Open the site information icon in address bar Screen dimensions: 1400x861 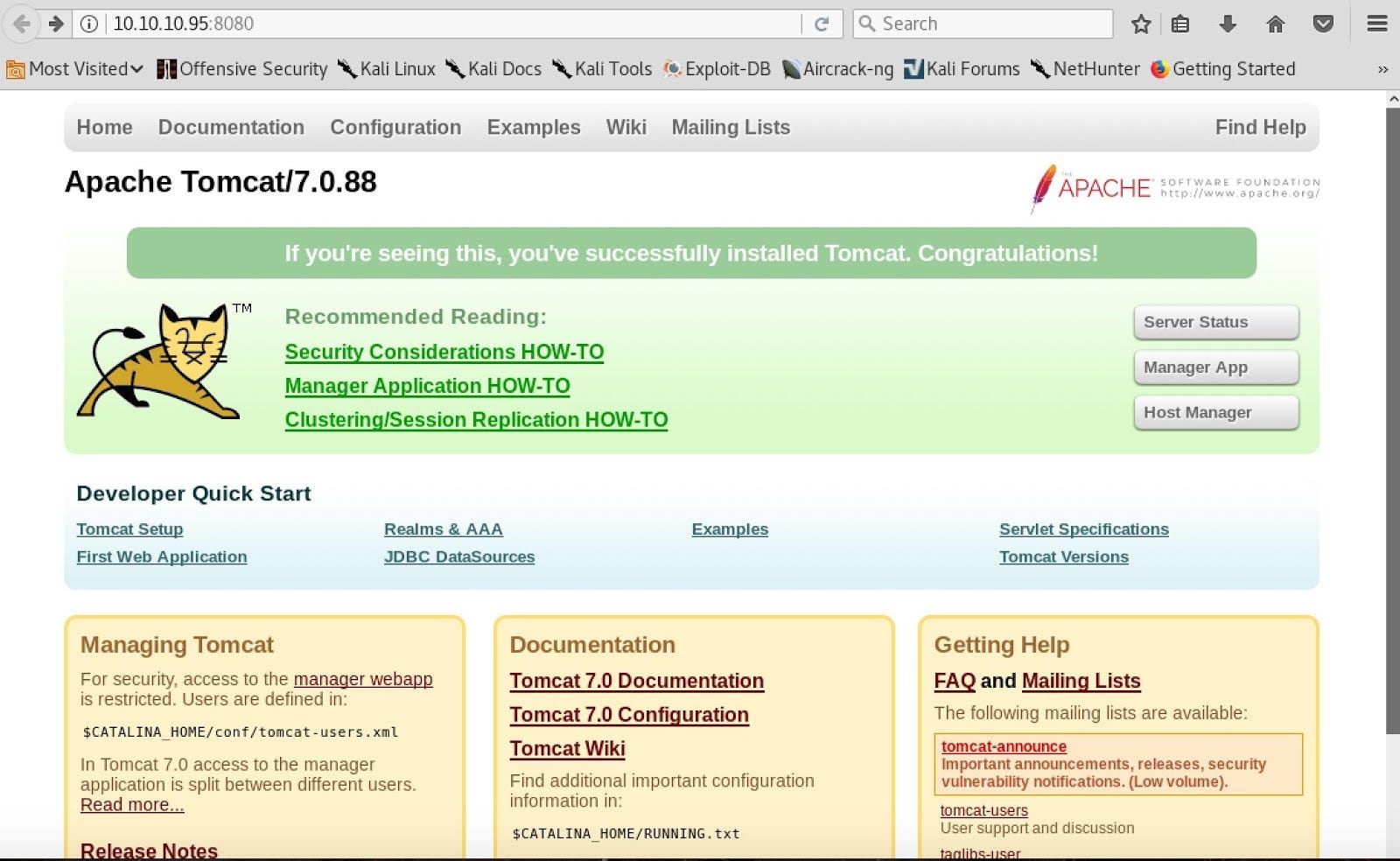pos(89,24)
